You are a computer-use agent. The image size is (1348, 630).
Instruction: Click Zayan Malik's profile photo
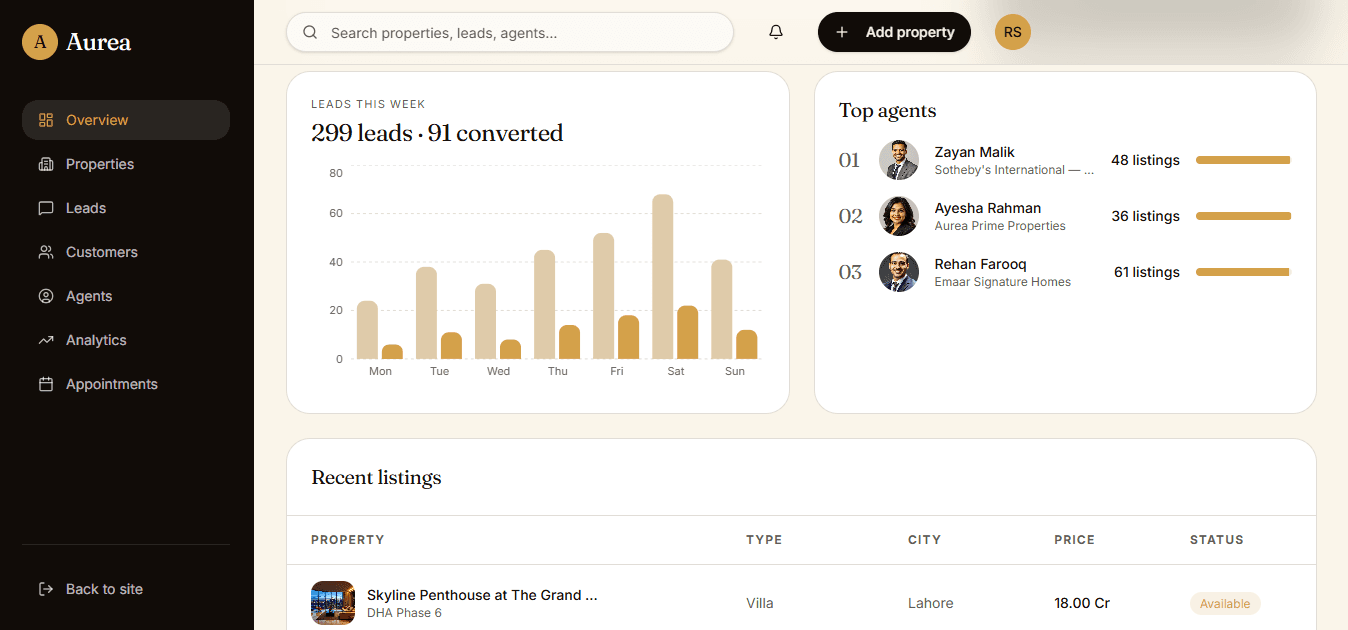coord(899,160)
